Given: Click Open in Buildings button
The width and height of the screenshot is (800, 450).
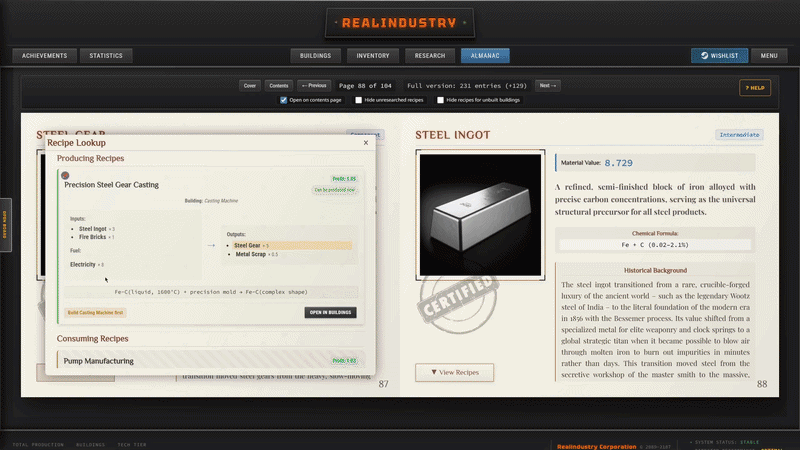Looking at the screenshot, I should tap(330, 312).
